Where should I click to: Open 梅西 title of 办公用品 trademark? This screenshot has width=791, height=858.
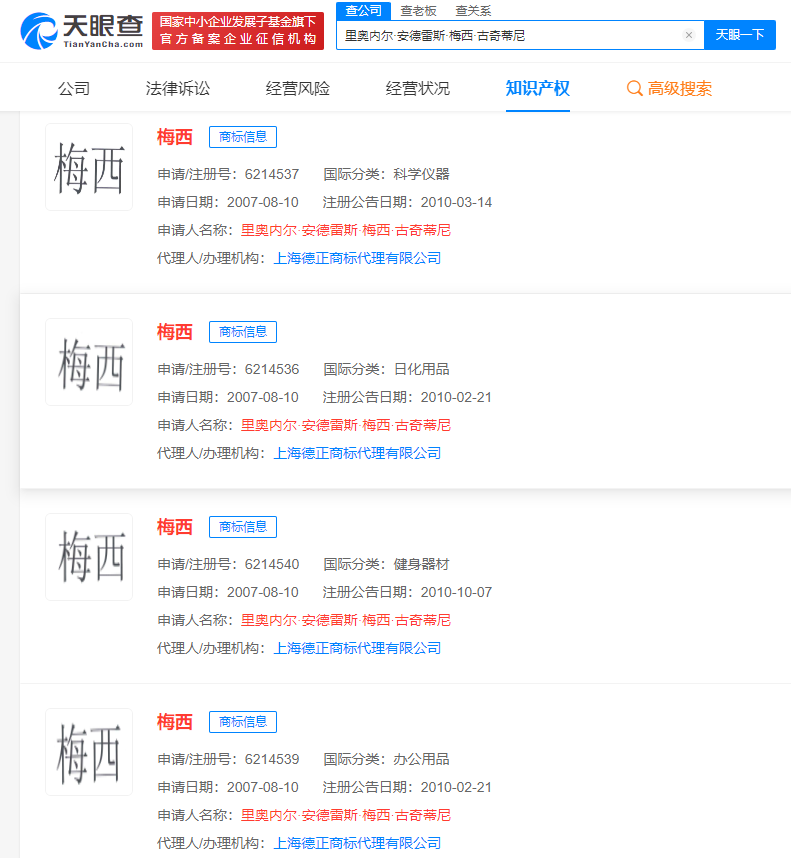tap(175, 722)
